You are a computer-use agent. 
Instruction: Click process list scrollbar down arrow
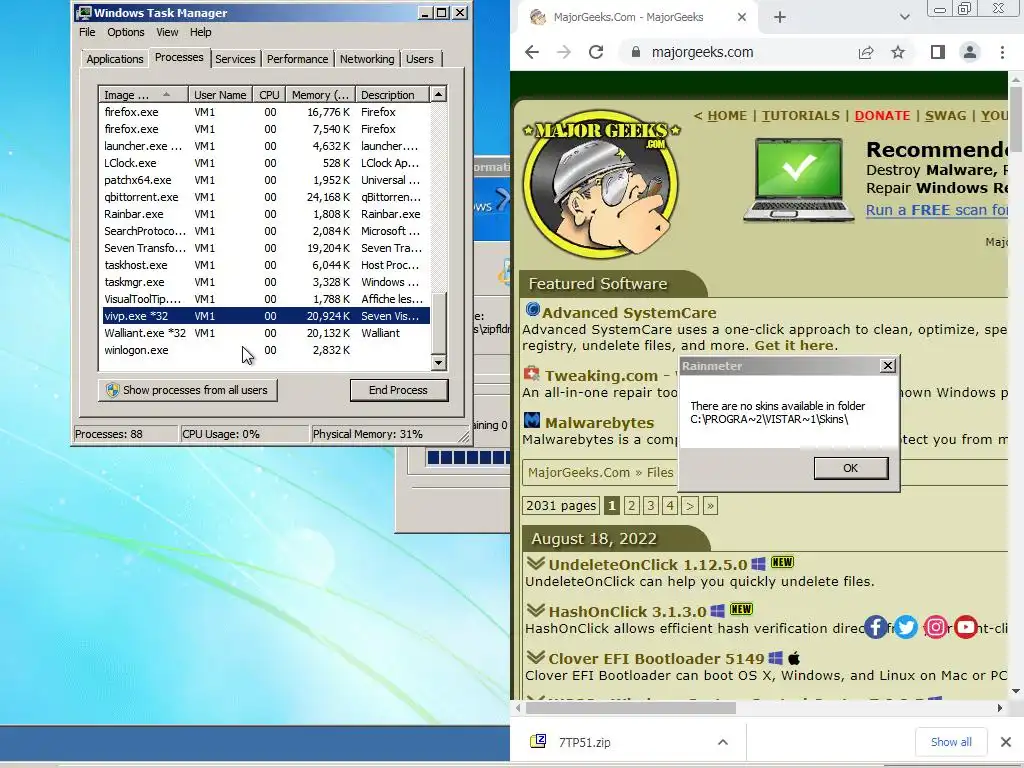[x=439, y=362]
